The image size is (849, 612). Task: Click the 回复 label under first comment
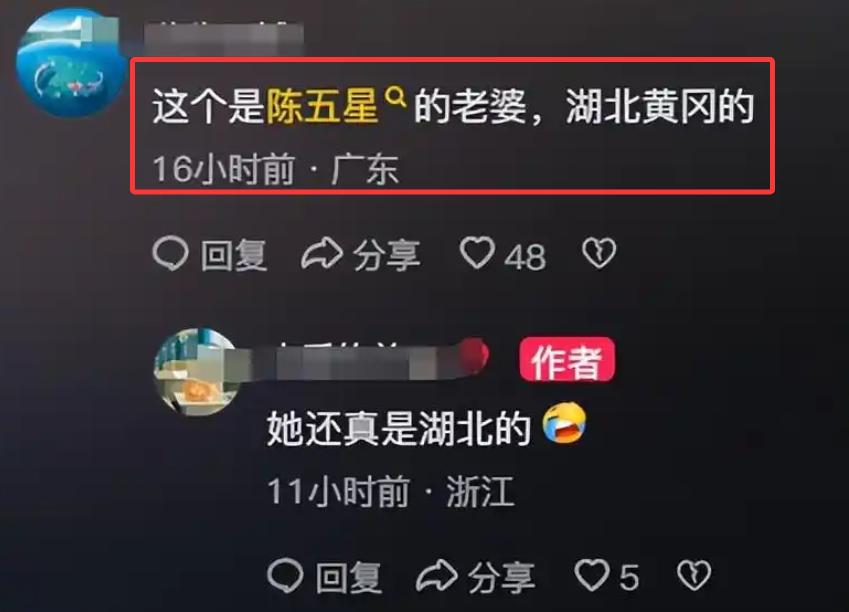pyautogui.click(x=234, y=255)
